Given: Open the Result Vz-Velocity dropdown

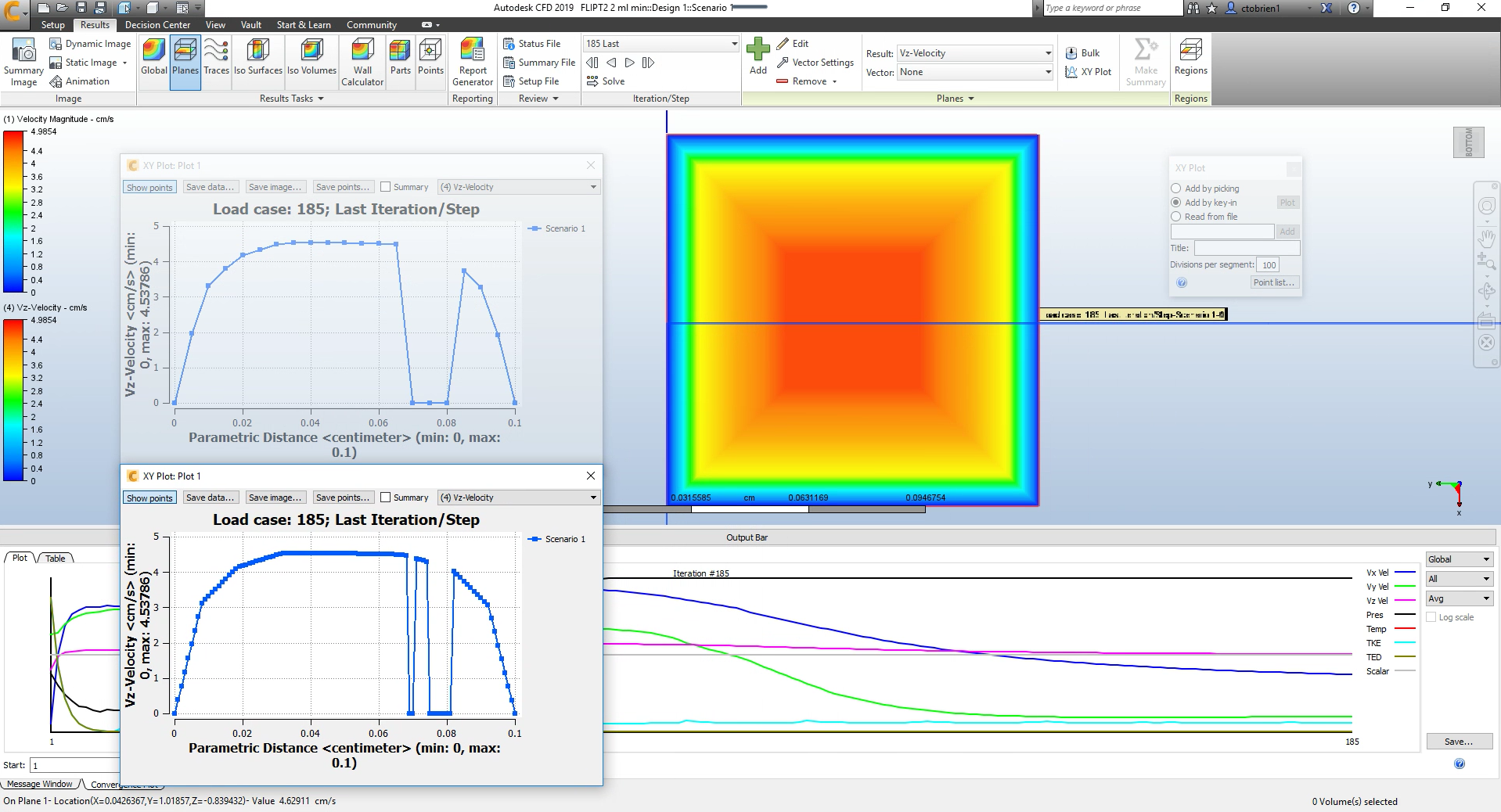Looking at the screenshot, I should [x=1047, y=53].
